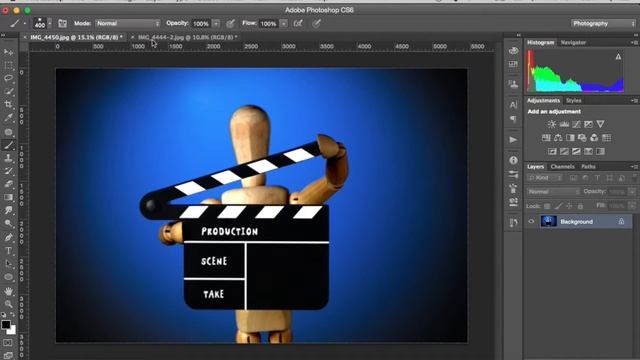The width and height of the screenshot is (640, 360).
Task: Add a Levels adjustment
Action: click(564, 124)
